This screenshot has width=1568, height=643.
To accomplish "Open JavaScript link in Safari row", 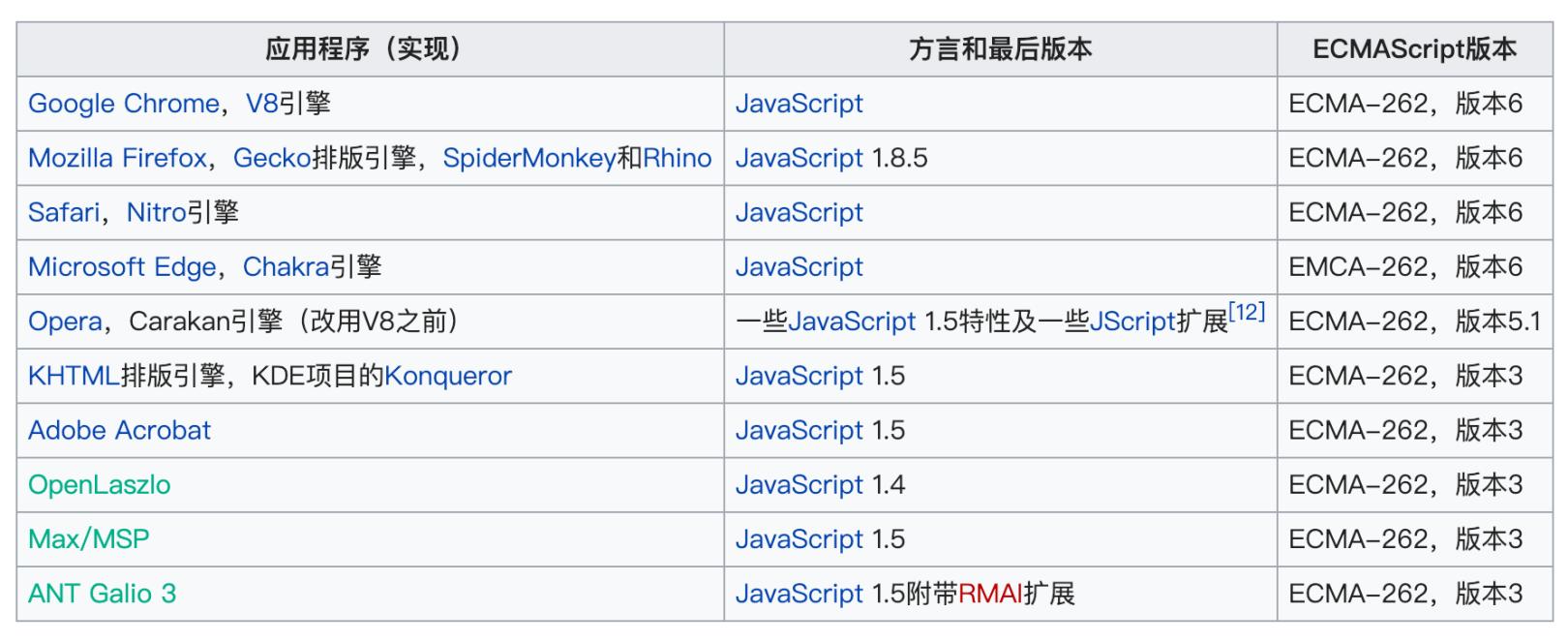I will point(799,212).
